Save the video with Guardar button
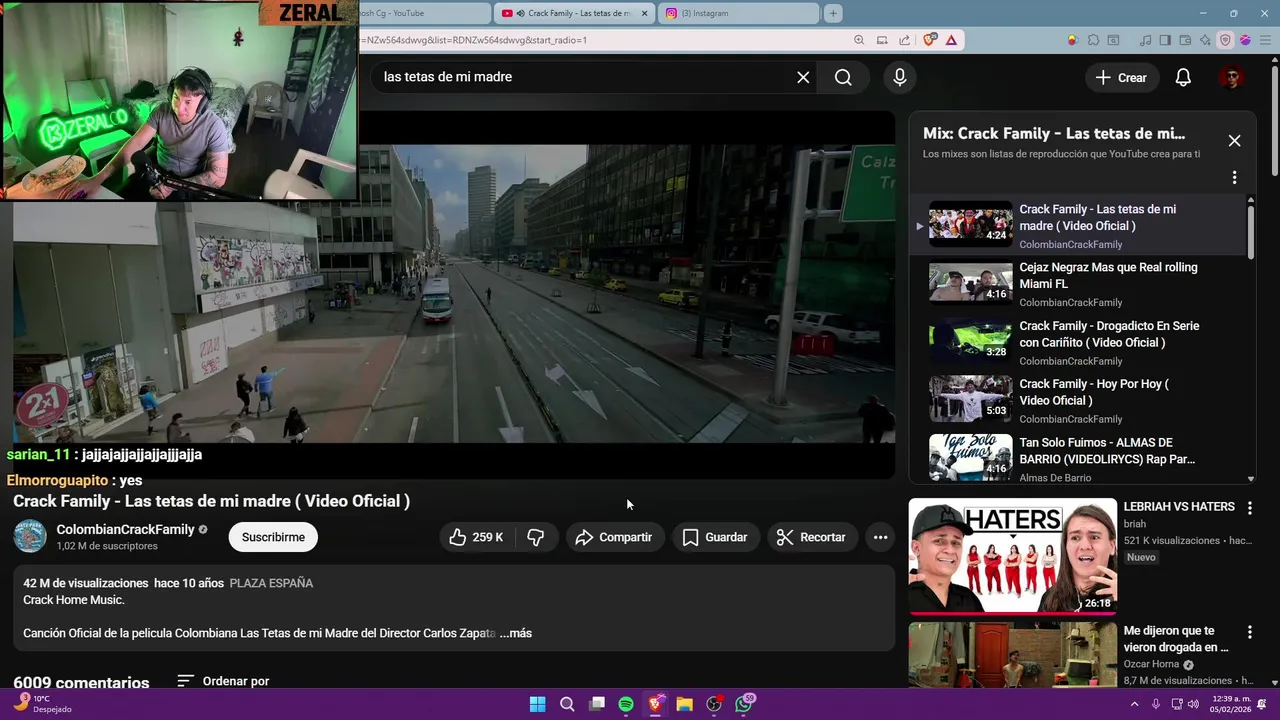The width and height of the screenshot is (1280, 720). click(715, 537)
